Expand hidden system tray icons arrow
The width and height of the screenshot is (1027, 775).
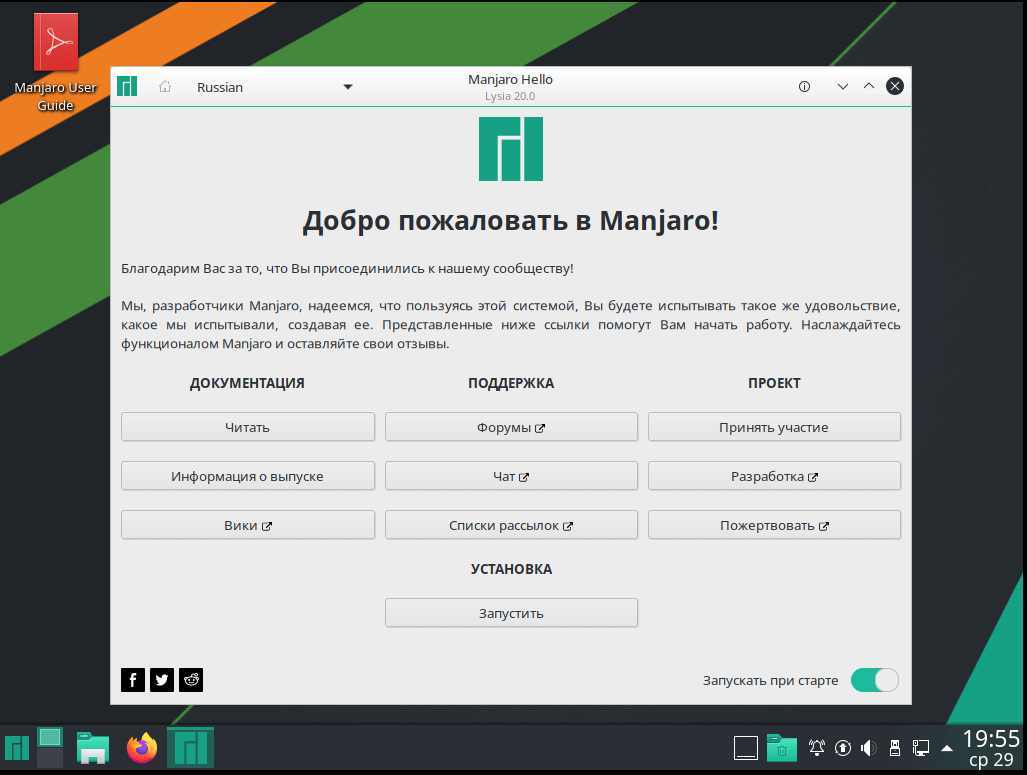947,747
